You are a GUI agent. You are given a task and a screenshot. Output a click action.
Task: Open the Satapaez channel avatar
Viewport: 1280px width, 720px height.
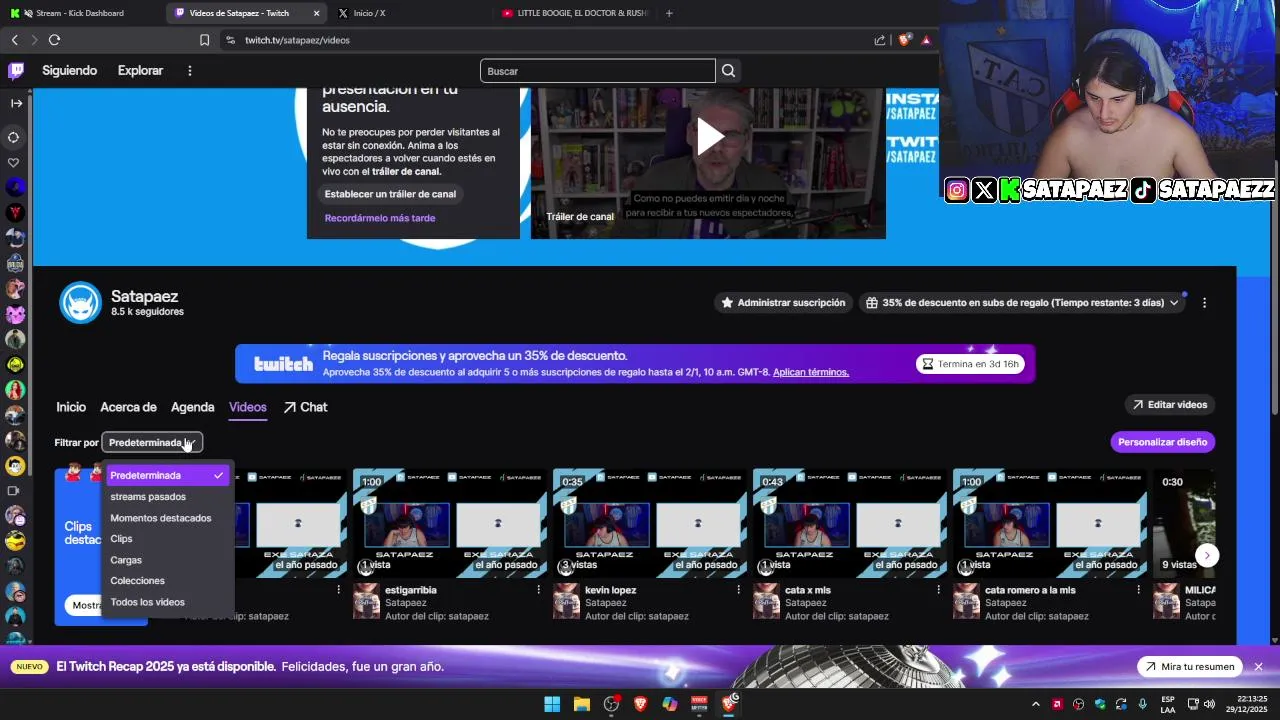[x=80, y=303]
